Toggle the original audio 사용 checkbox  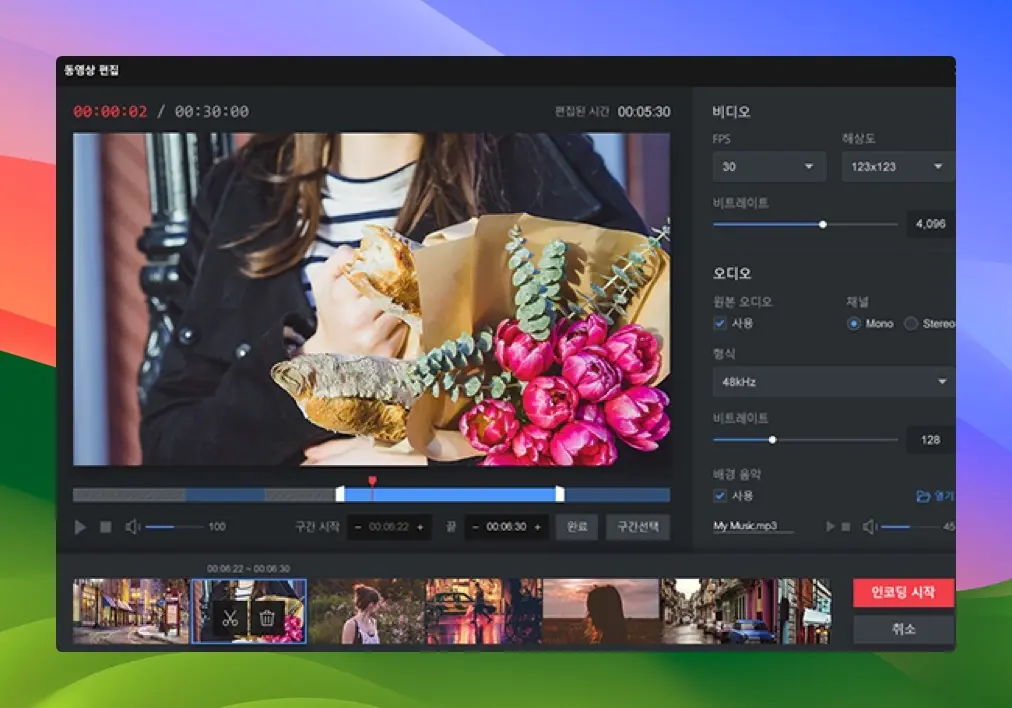tap(719, 323)
